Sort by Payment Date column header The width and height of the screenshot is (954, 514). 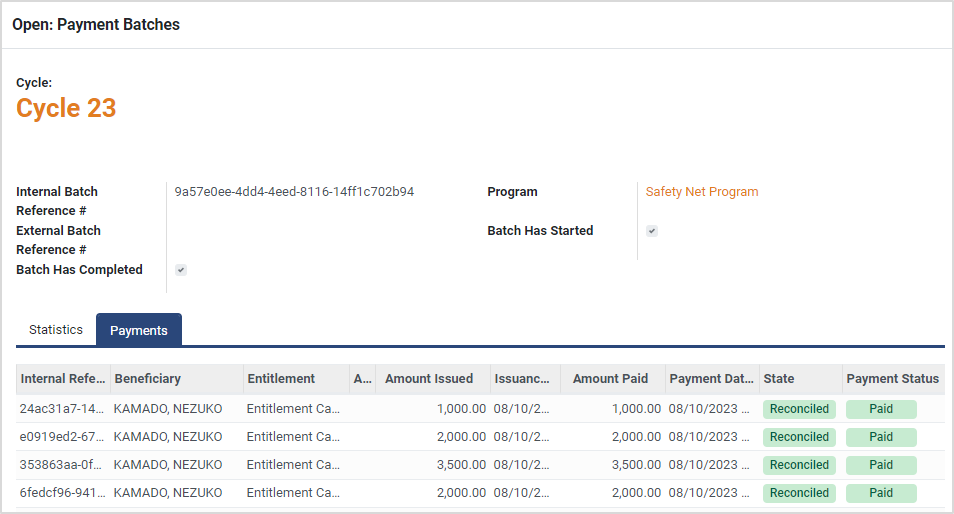pyautogui.click(x=711, y=379)
